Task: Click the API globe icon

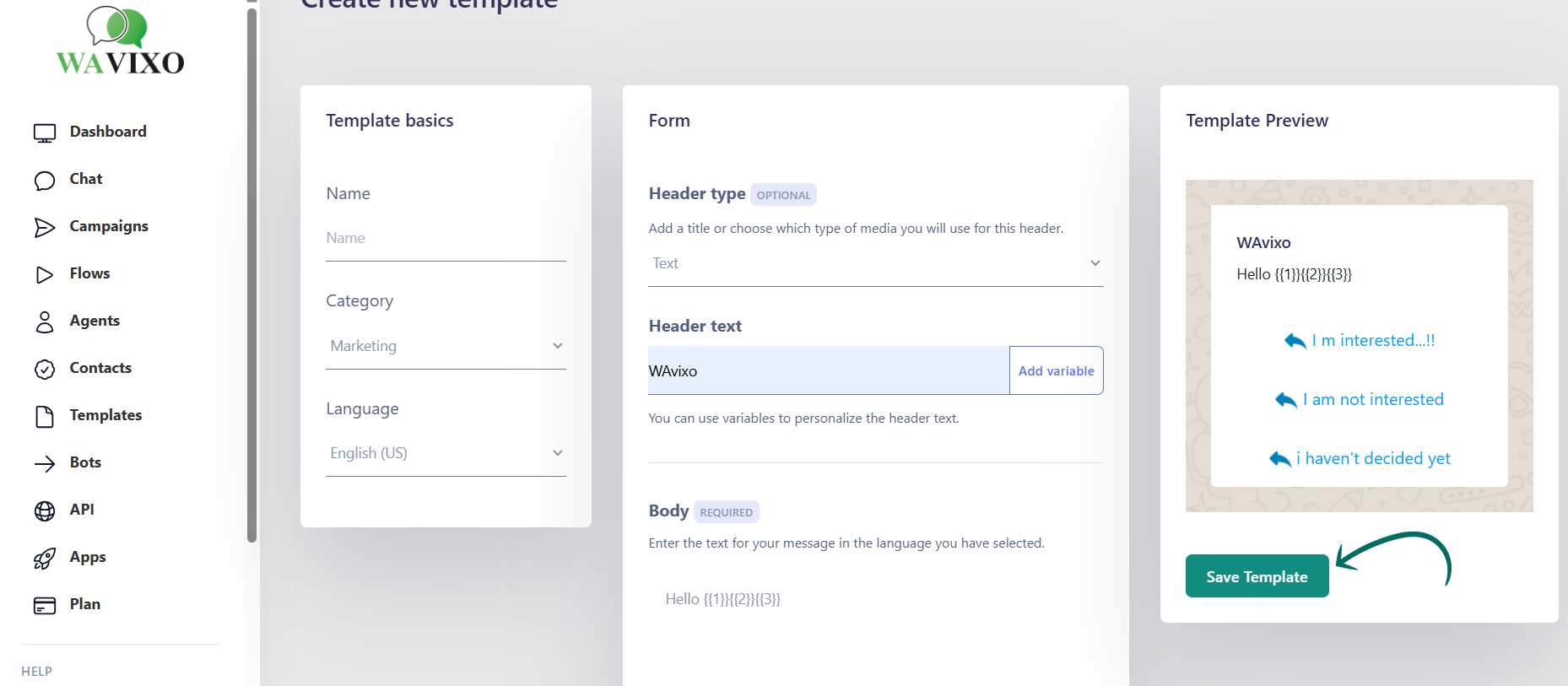Action: click(x=45, y=510)
